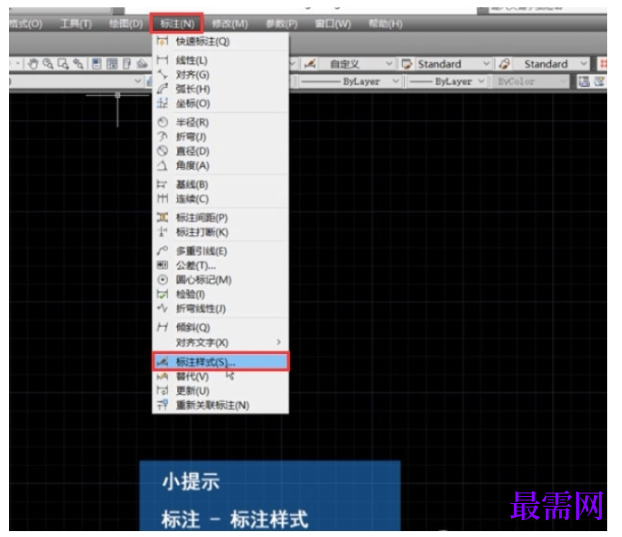Choose 坐标(O) ordinate dimension

click(x=221, y=104)
